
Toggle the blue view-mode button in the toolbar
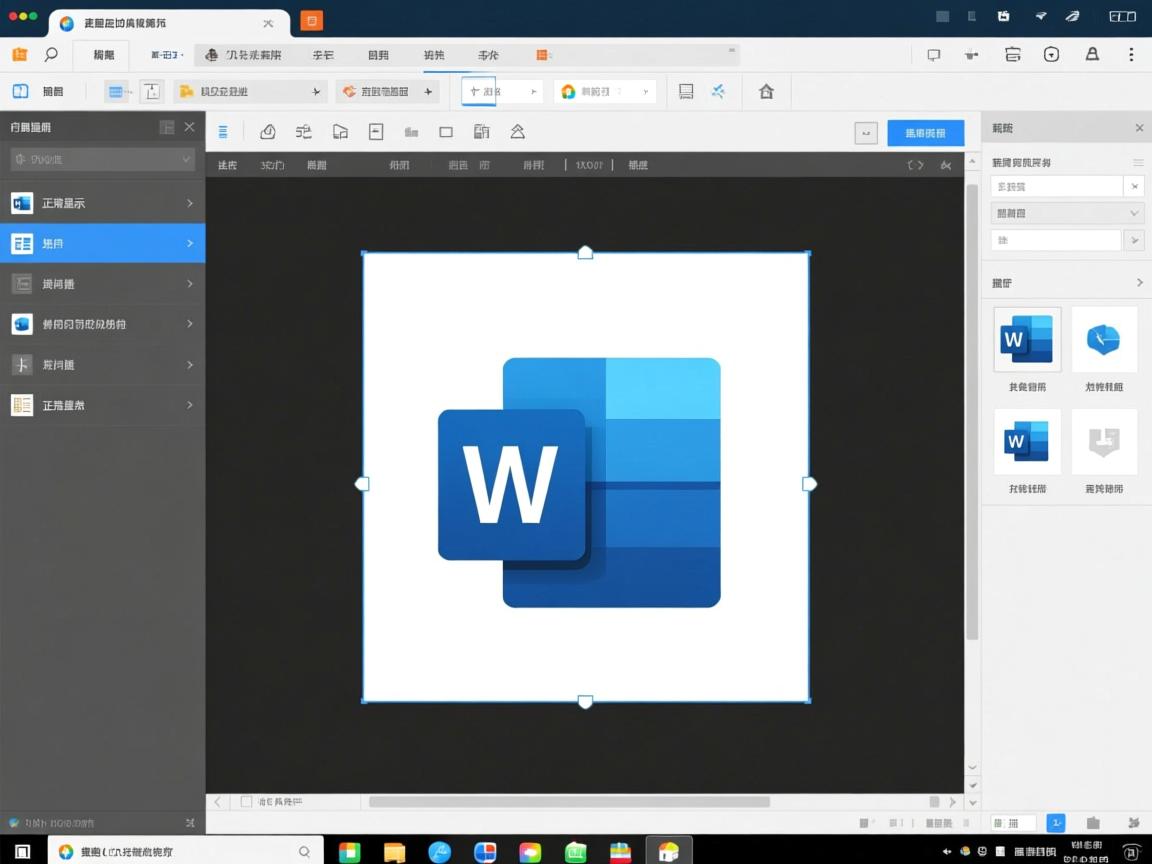pos(118,92)
